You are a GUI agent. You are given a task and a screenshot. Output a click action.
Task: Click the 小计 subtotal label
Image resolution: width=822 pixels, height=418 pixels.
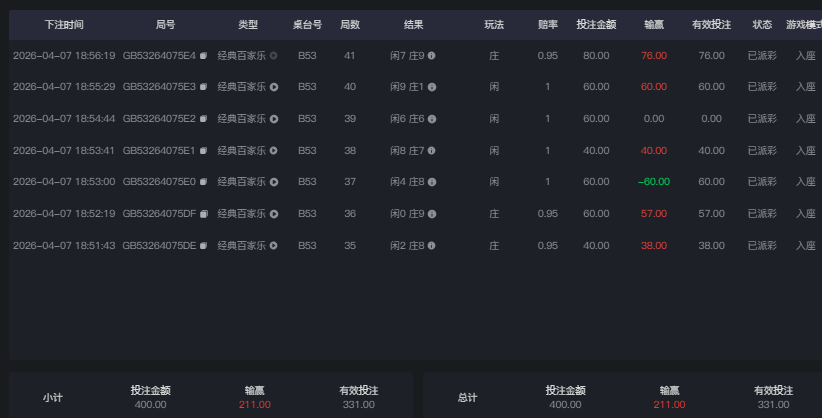52,398
